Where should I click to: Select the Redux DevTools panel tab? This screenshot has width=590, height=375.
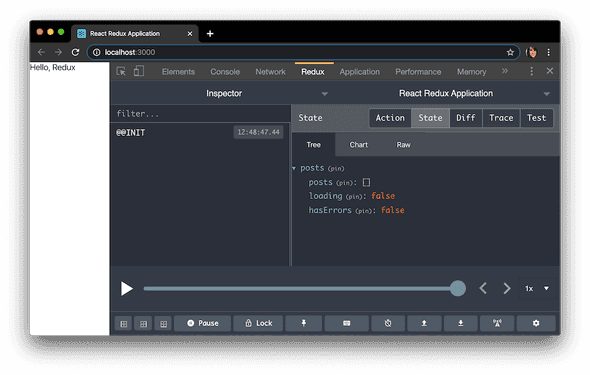click(313, 72)
